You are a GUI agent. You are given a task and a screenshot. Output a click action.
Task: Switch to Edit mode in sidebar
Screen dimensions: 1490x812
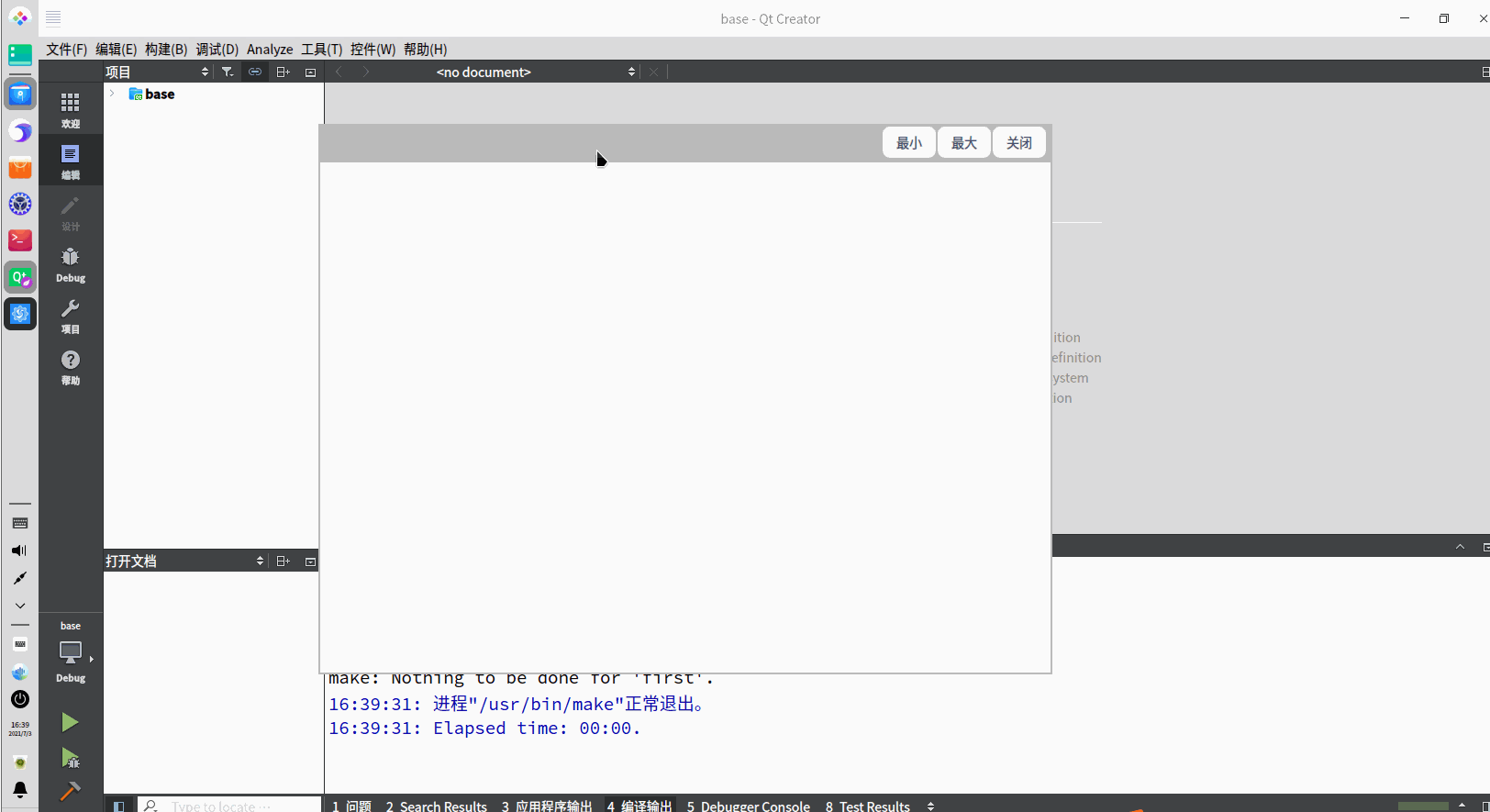pyautogui.click(x=71, y=161)
